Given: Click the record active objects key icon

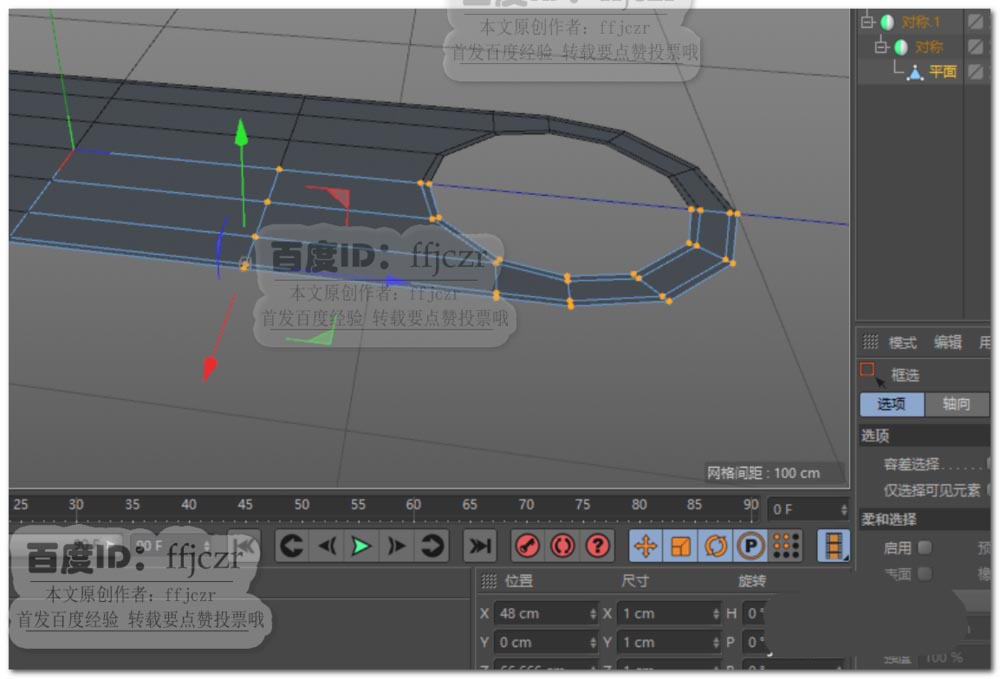Looking at the screenshot, I should pos(527,546).
